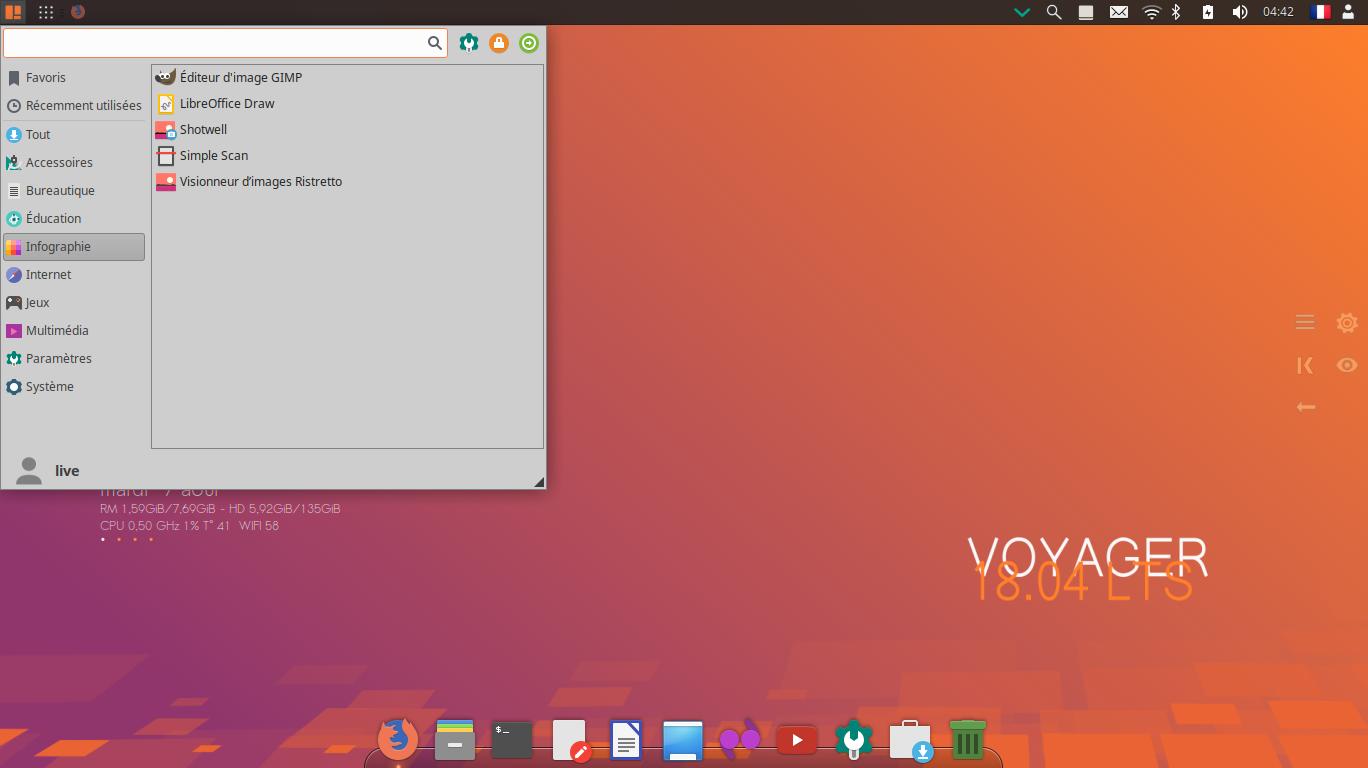Click the skip-back desktop widget icon
1368x768 pixels.
[1305, 365]
